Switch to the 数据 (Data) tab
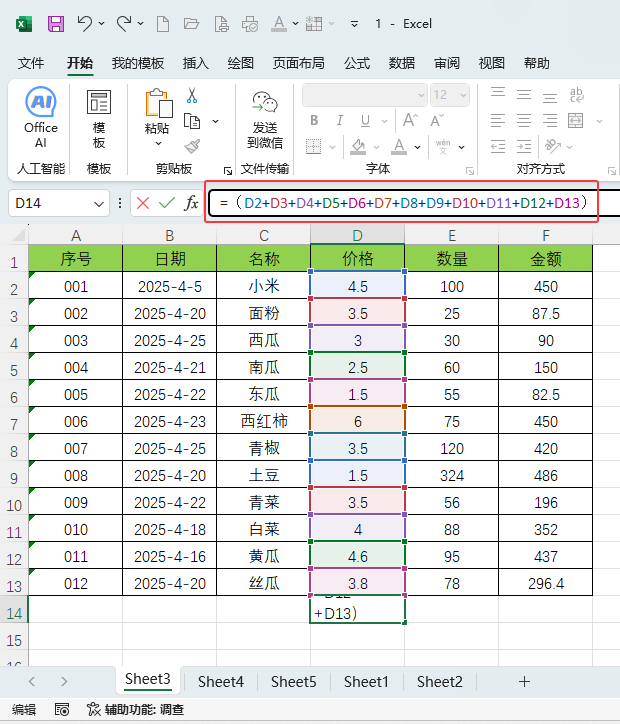 tap(402, 63)
